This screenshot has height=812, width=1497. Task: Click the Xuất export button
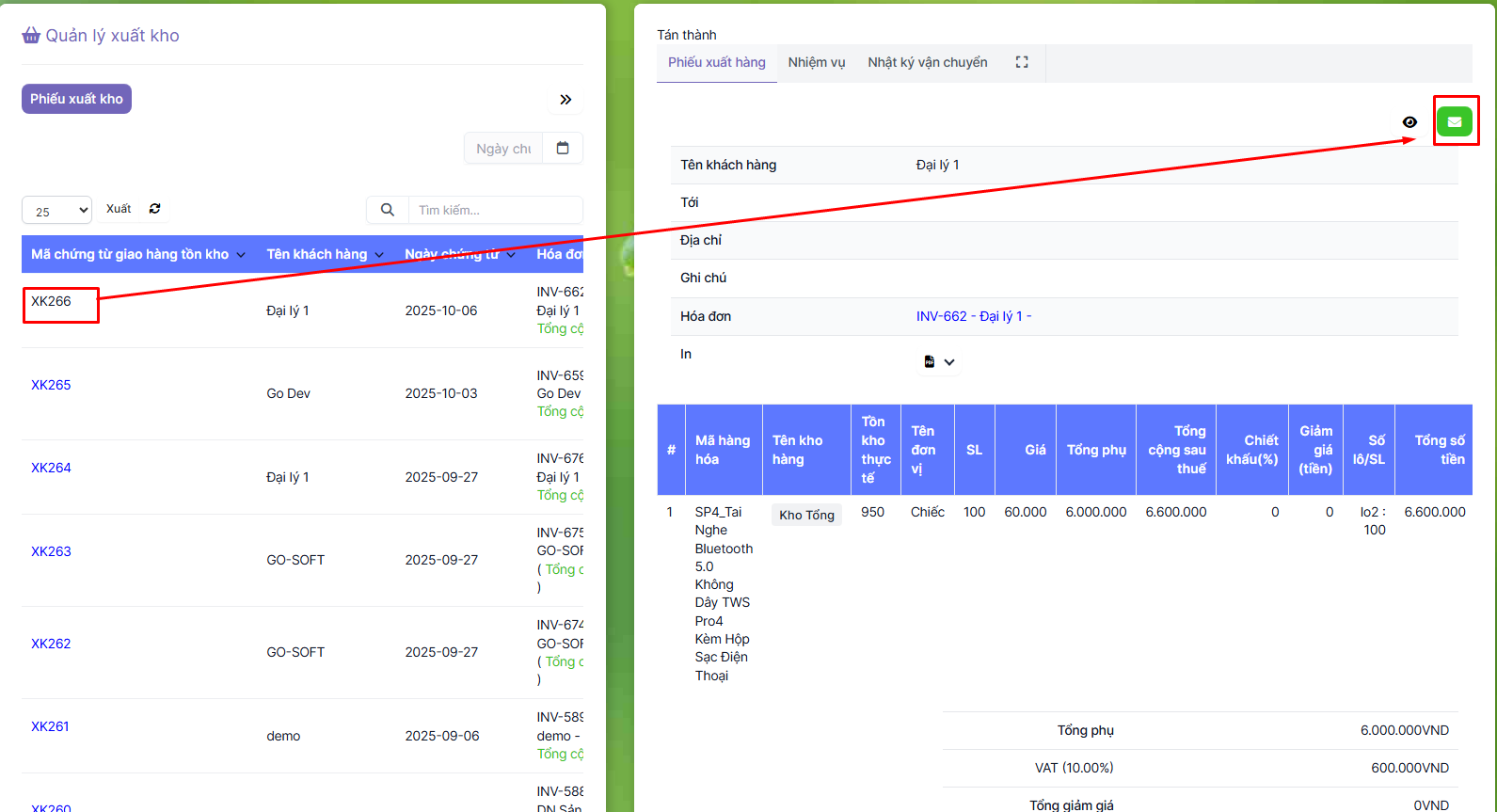119,209
